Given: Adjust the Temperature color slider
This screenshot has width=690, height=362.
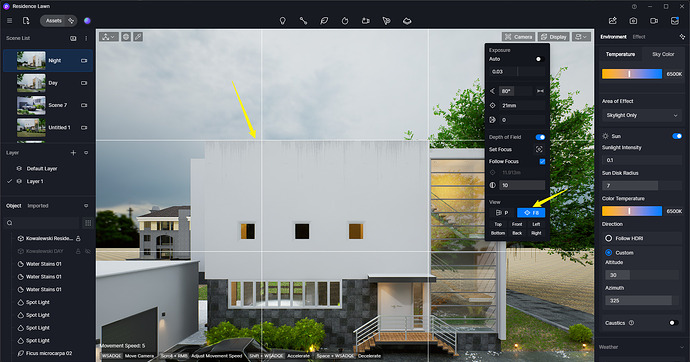Looking at the screenshot, I should [x=632, y=74].
